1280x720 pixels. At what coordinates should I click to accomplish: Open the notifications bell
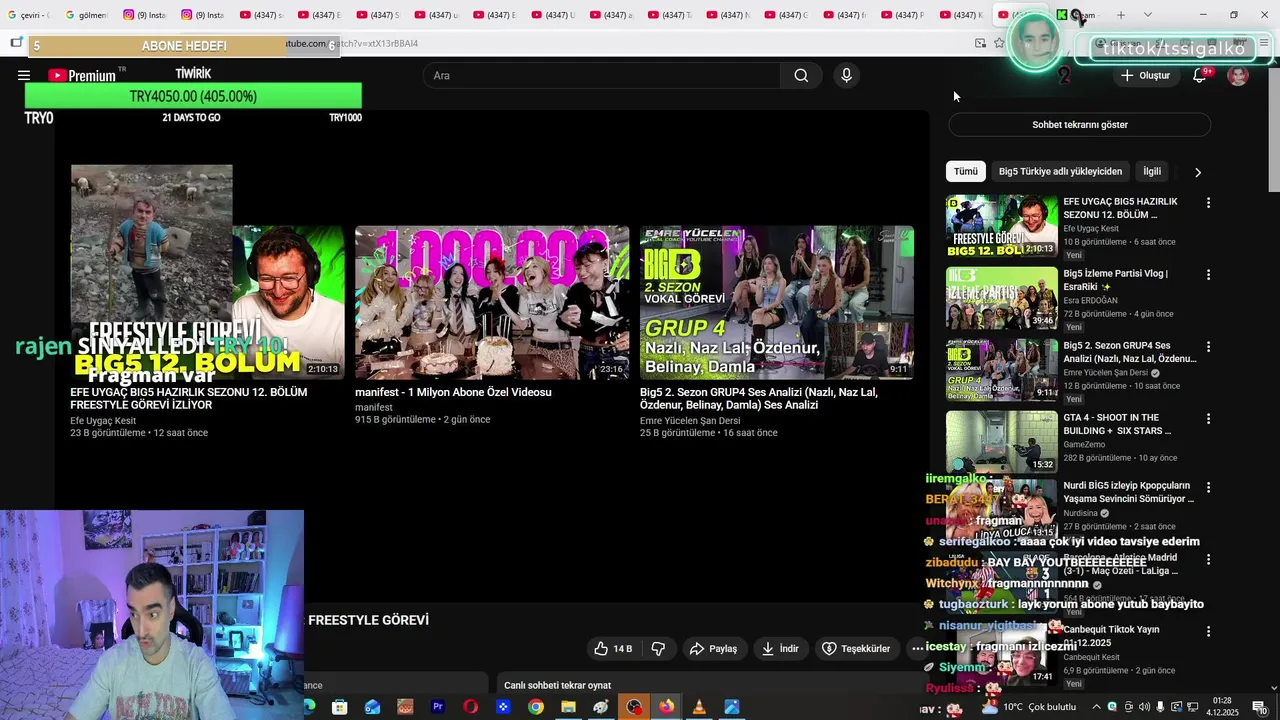click(1199, 75)
